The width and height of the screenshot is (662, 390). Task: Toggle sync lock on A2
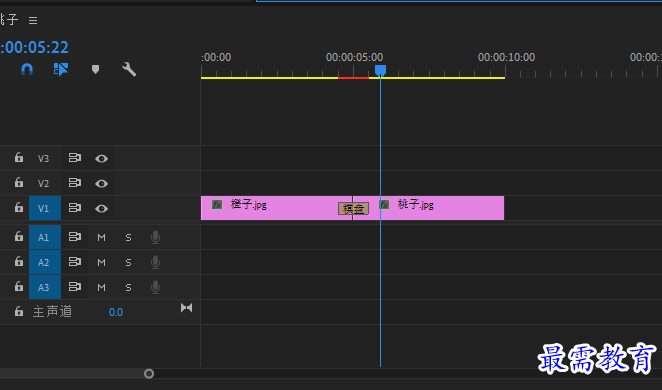point(75,262)
